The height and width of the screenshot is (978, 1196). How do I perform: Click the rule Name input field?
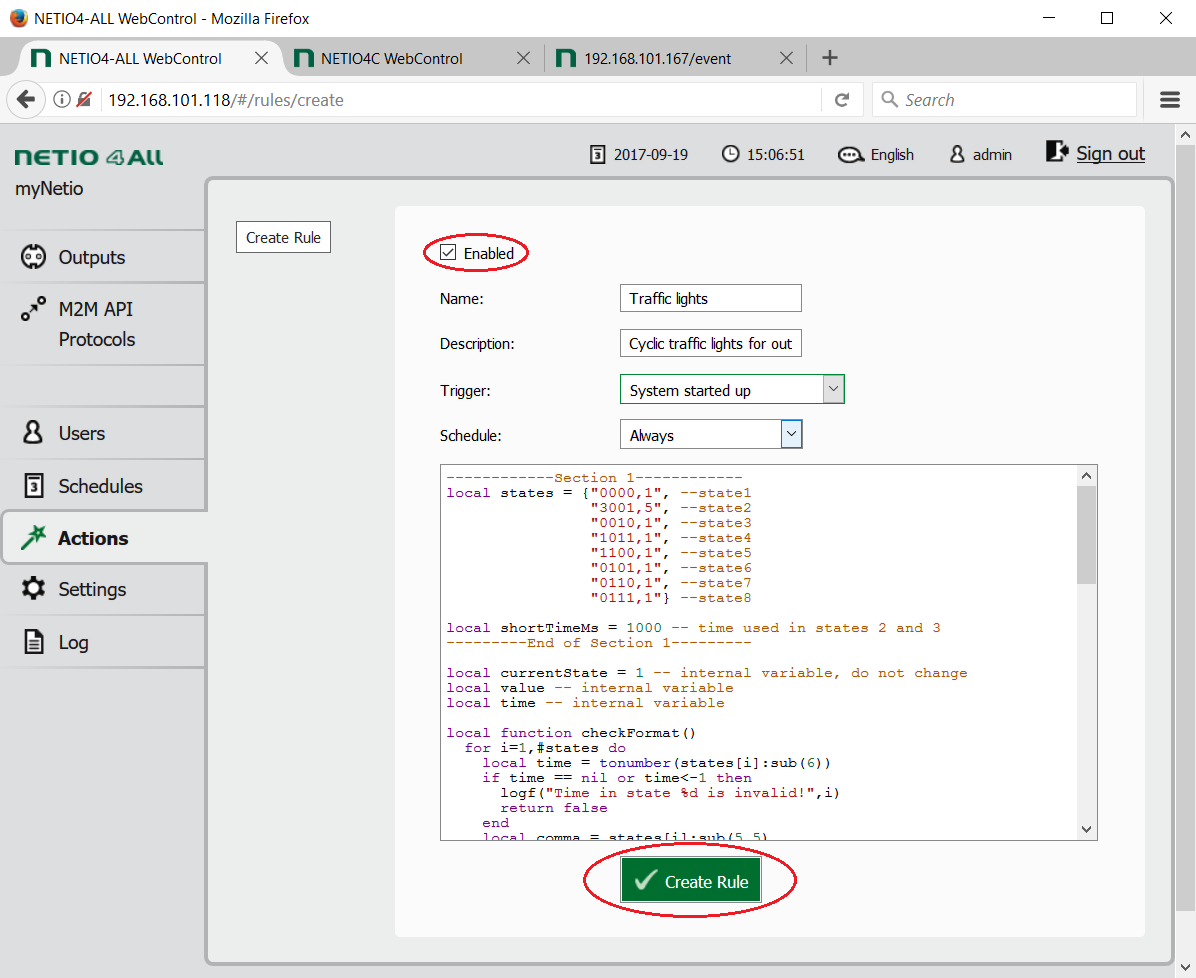(710, 298)
